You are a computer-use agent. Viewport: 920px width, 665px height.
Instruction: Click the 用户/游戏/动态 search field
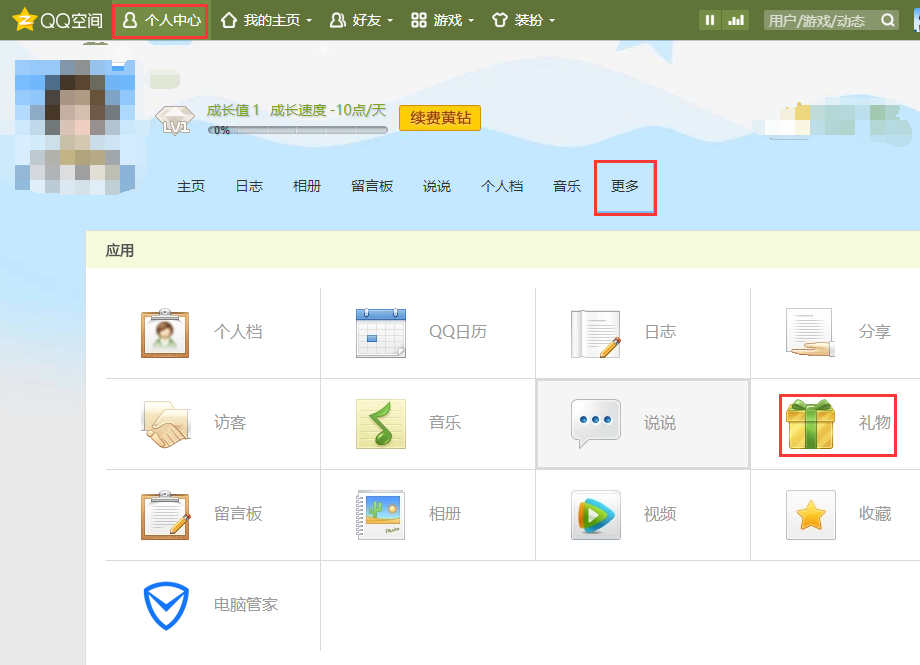pyautogui.click(x=820, y=19)
